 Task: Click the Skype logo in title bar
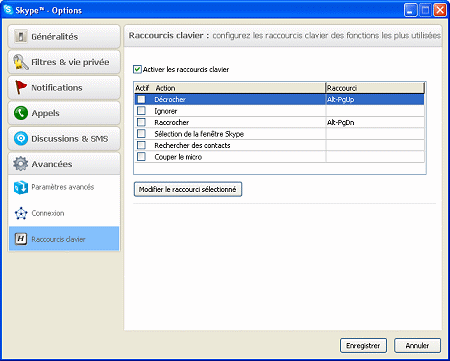click(x=8, y=10)
